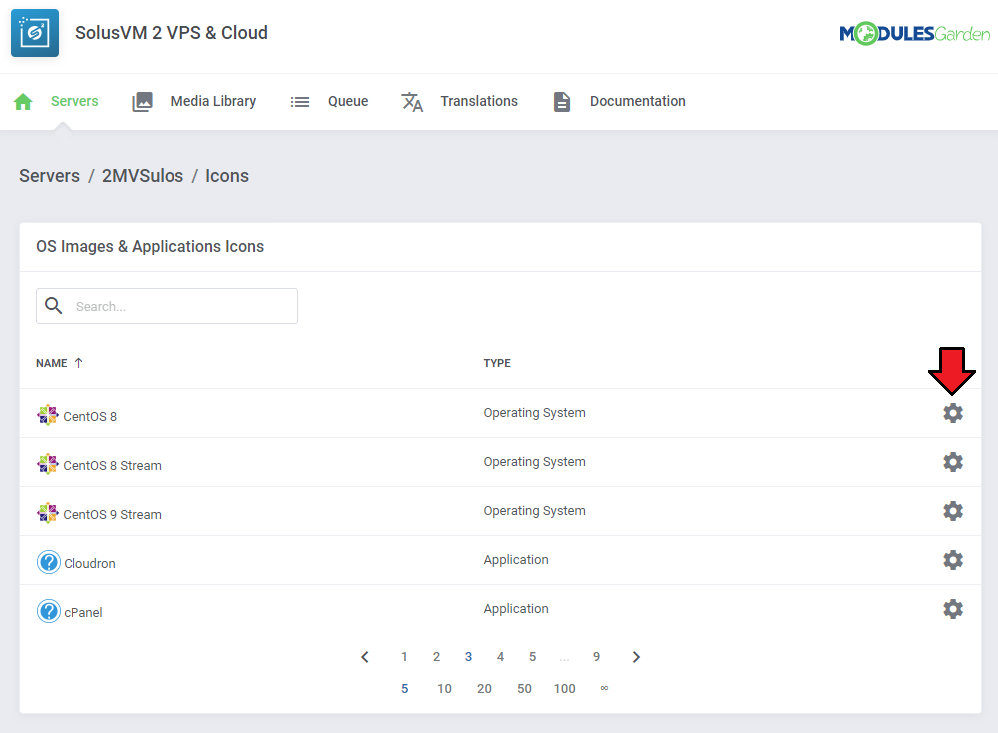This screenshot has width=998, height=733.
Task: Click Application type for cPanel
Action: [x=516, y=608]
